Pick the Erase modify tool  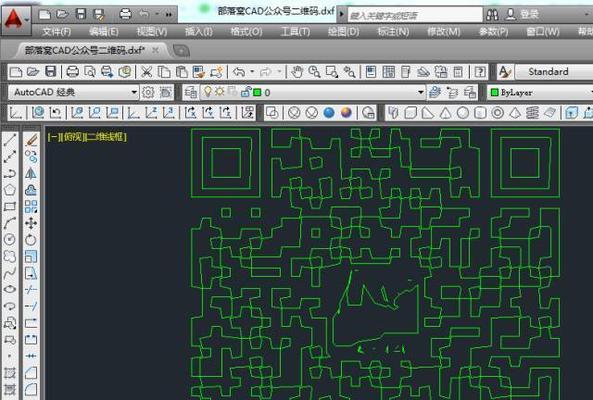[x=31, y=140]
